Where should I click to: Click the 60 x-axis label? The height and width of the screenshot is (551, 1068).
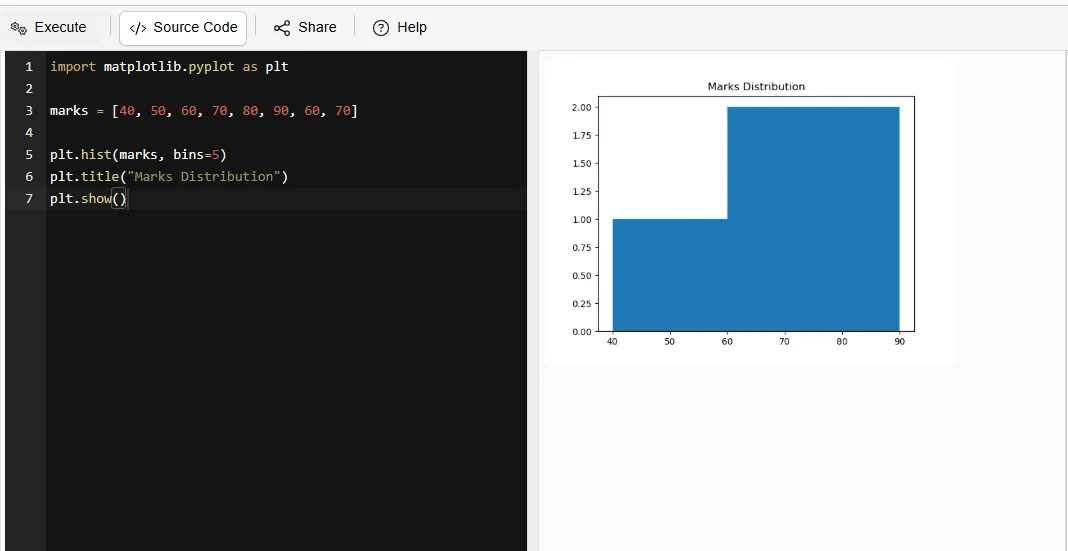(x=727, y=342)
